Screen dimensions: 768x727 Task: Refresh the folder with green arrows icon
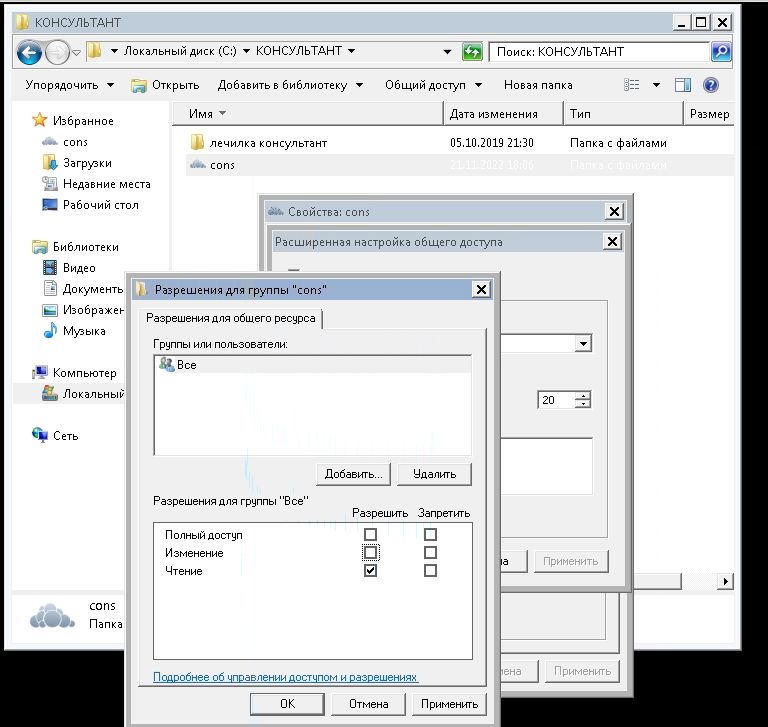[x=472, y=51]
